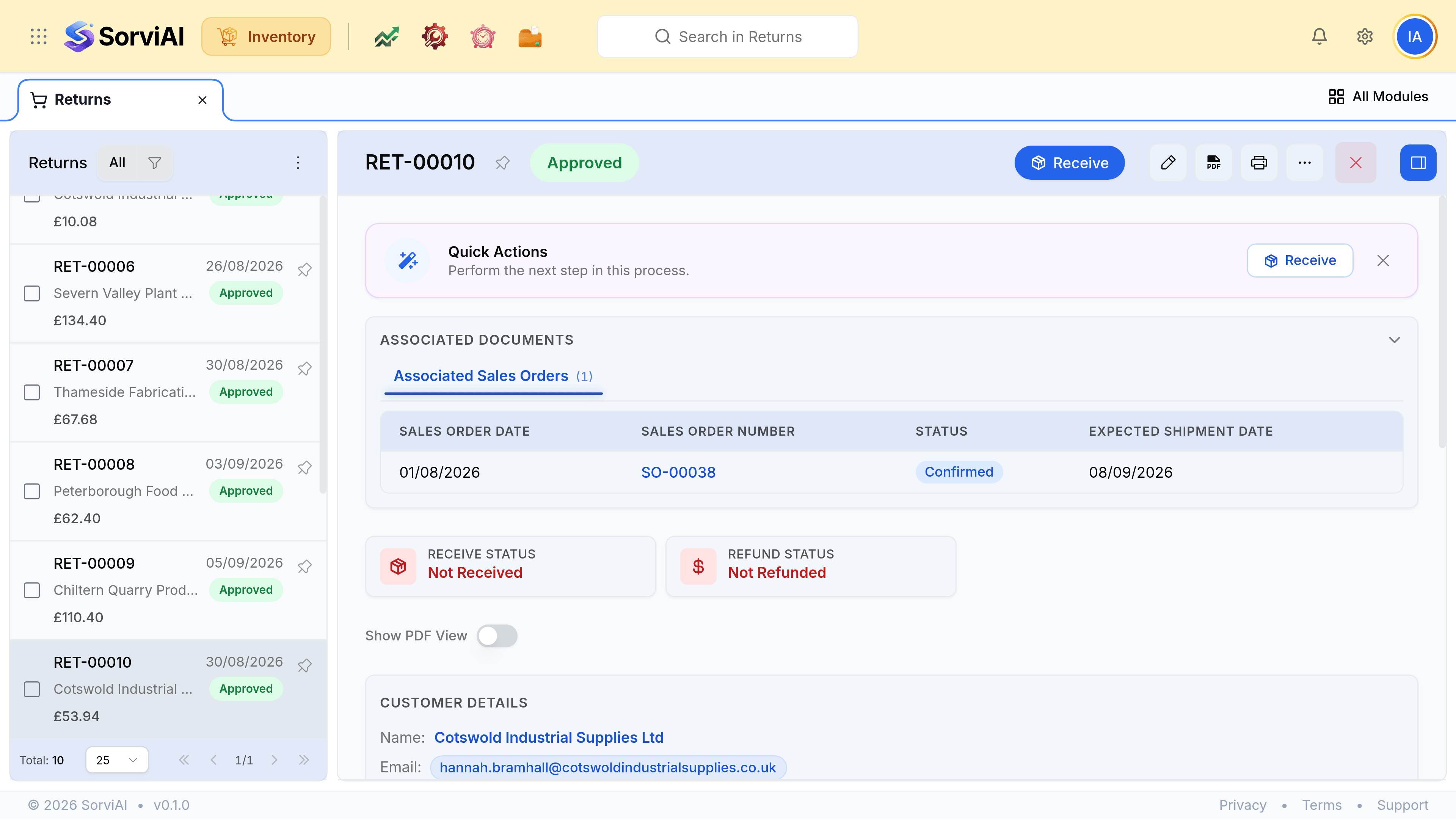The width and height of the screenshot is (1456, 819).
Task: Open the pink clock target module icon
Action: coord(483,37)
